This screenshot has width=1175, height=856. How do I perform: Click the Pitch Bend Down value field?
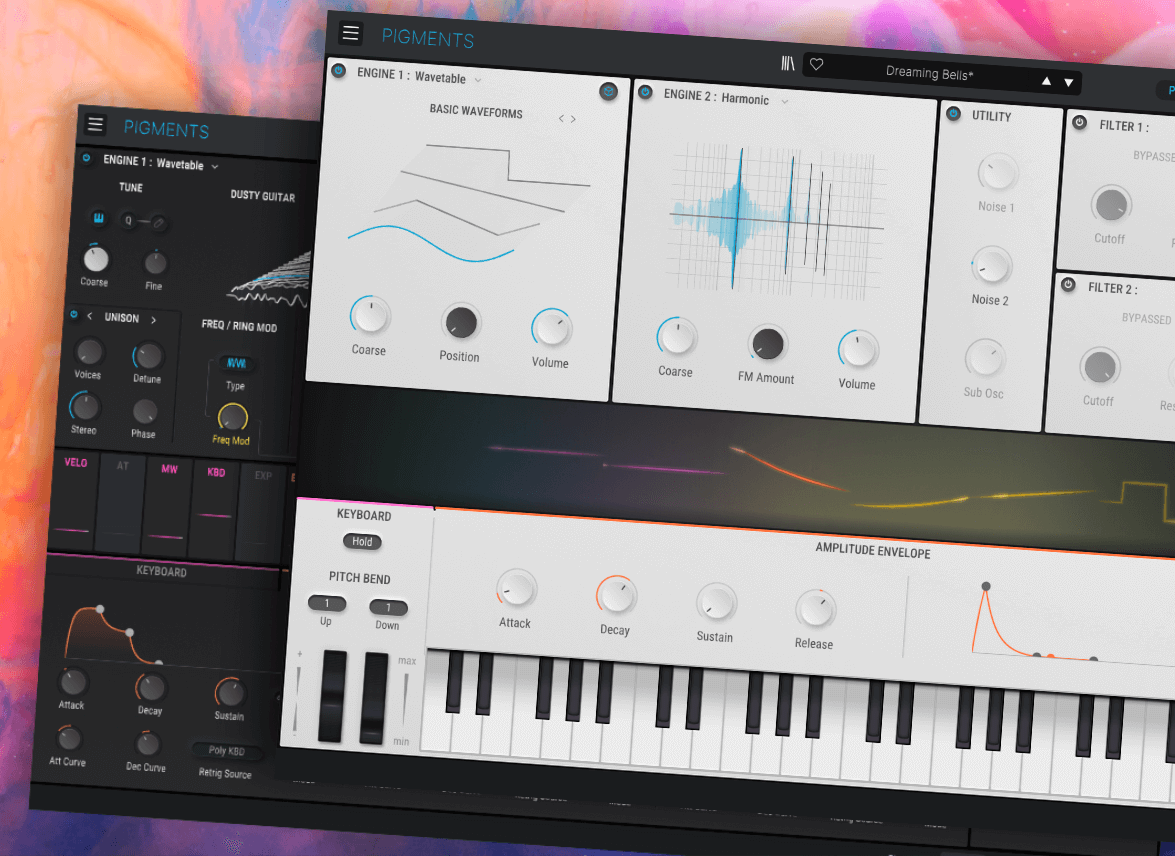click(388, 607)
